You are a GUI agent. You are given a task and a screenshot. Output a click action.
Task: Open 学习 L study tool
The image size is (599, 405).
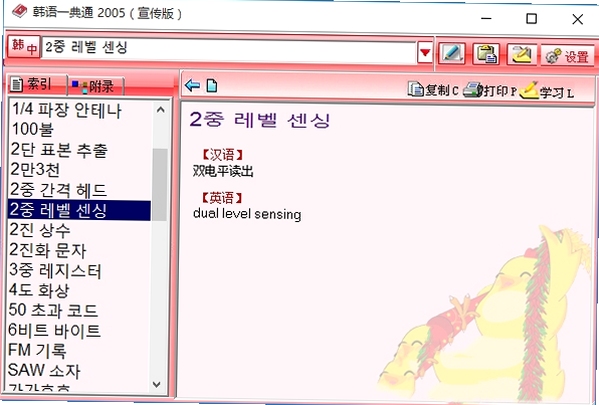pos(547,91)
